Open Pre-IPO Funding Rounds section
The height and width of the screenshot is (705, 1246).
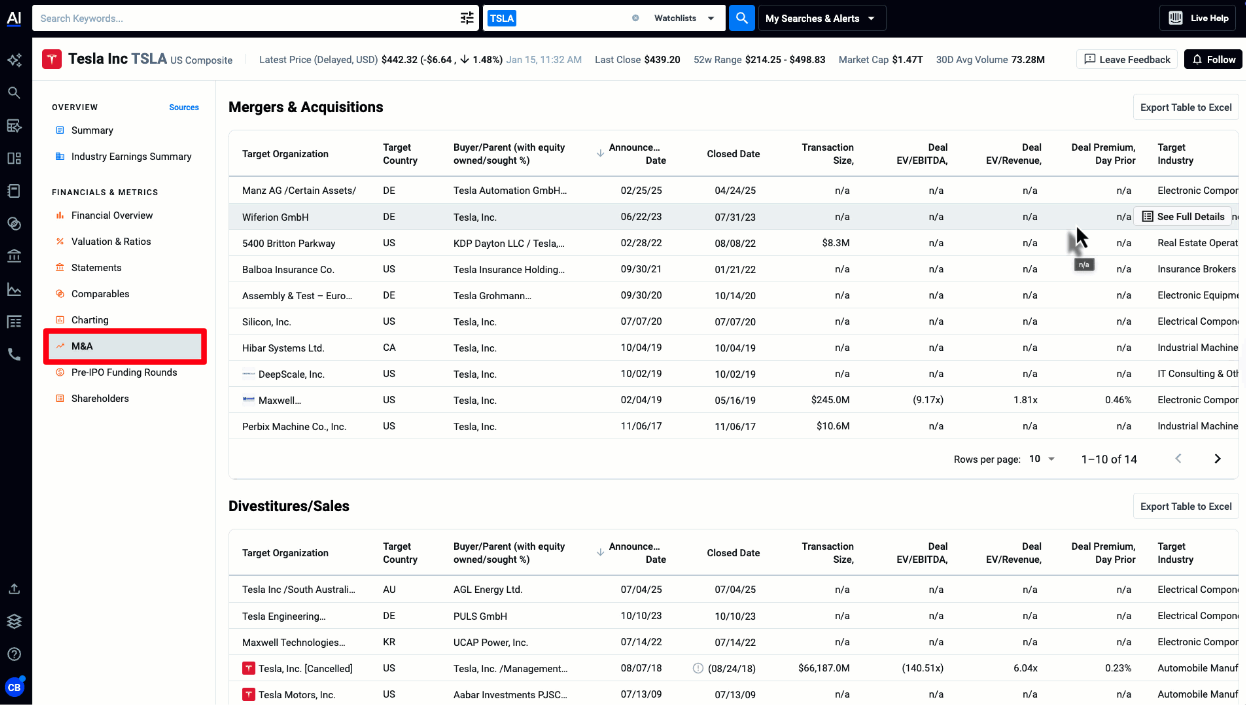(123, 372)
